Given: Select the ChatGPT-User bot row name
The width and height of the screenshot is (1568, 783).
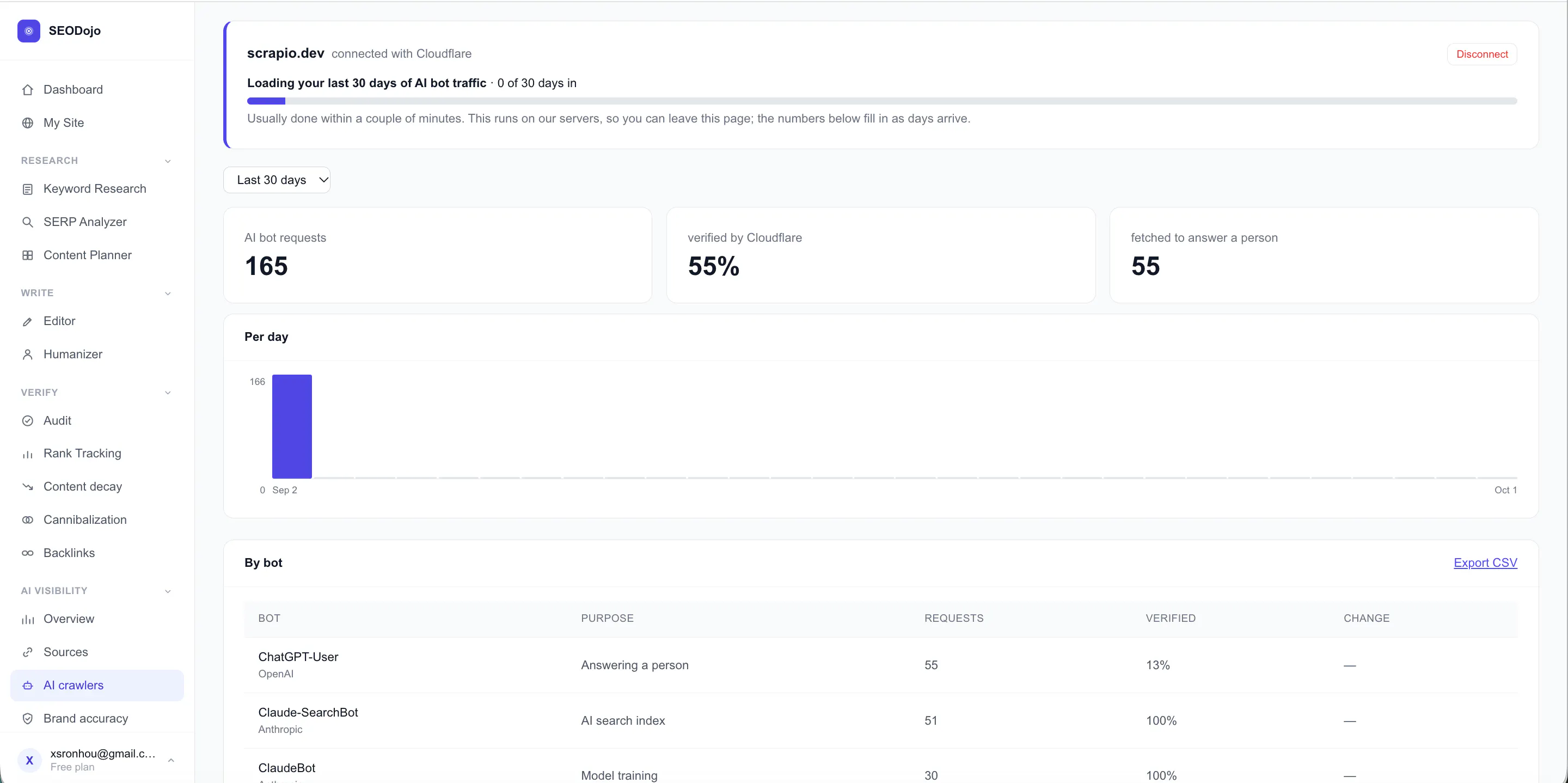Looking at the screenshot, I should tap(298, 657).
